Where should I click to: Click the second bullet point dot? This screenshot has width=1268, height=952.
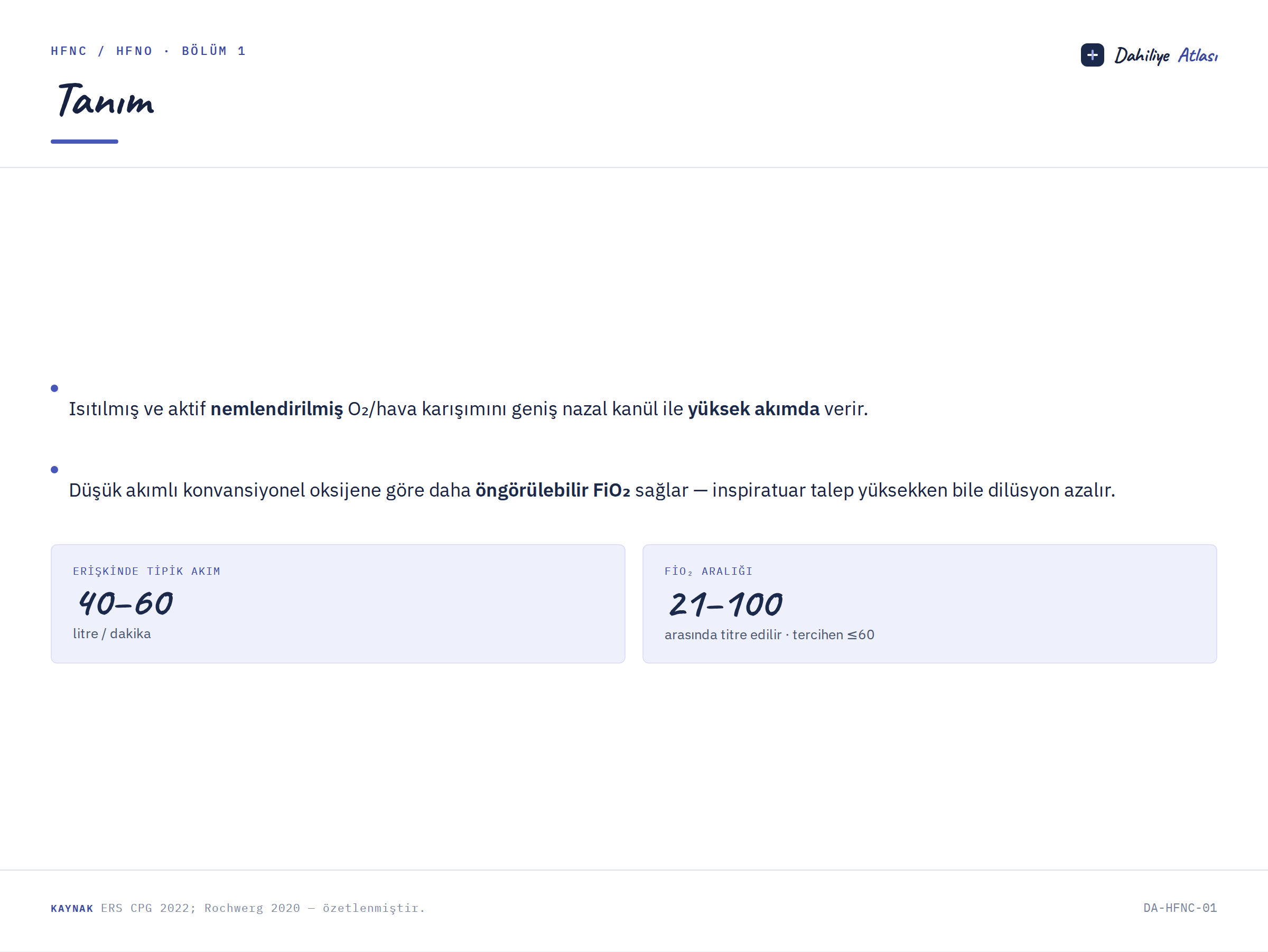coord(54,470)
